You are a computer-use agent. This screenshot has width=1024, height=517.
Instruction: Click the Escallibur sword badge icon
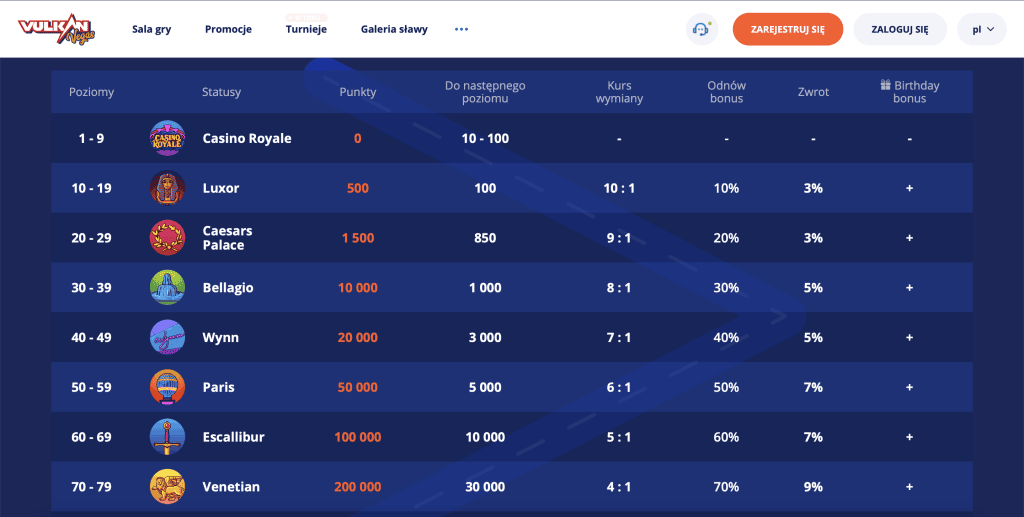tap(167, 437)
